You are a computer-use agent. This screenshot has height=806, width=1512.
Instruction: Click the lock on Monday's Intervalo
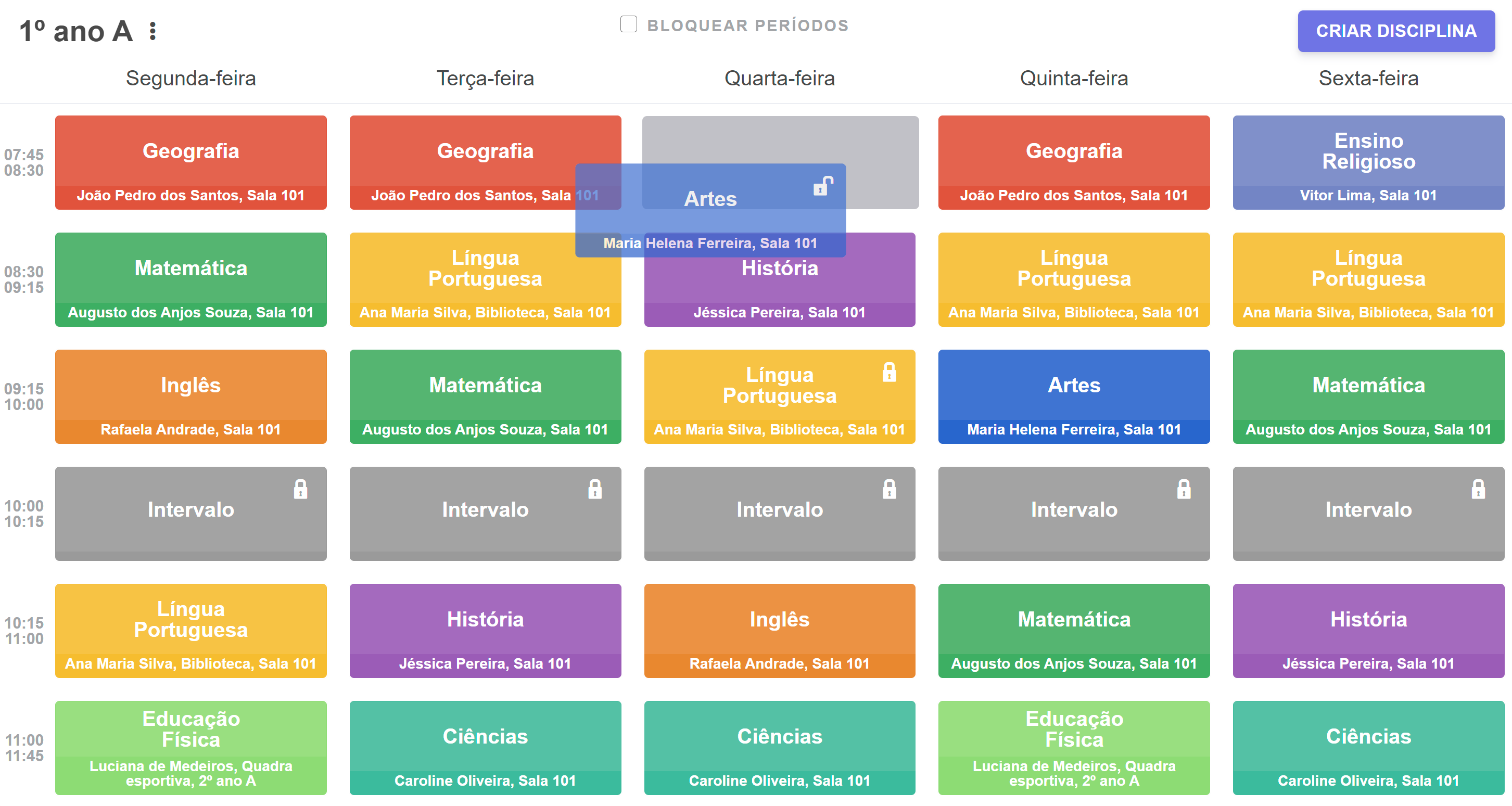[x=300, y=489]
